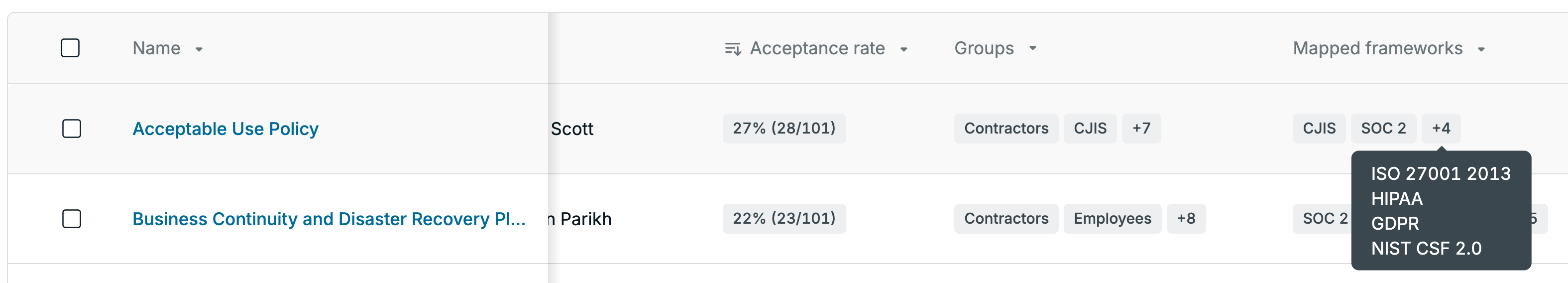Expand the Acceptance rate column menu arrow
The image size is (1568, 283).
point(904,49)
